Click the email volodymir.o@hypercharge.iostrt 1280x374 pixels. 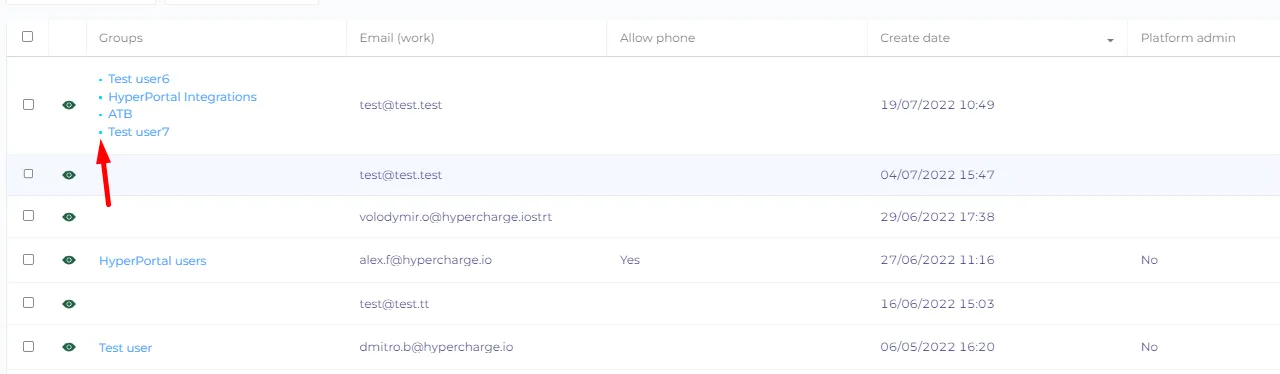[456, 217]
